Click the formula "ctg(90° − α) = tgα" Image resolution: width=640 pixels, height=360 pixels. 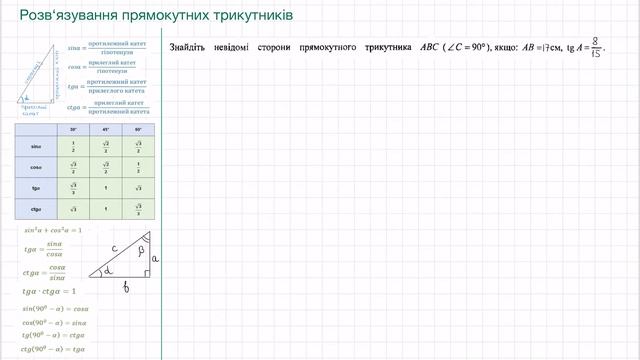pyautogui.click(x=53, y=349)
